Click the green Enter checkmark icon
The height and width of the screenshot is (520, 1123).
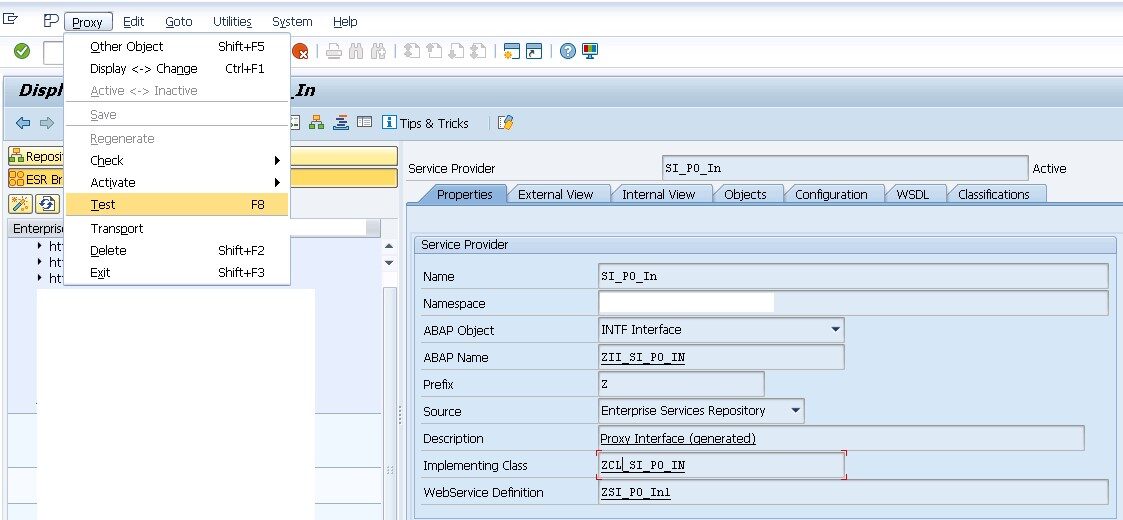(21, 51)
